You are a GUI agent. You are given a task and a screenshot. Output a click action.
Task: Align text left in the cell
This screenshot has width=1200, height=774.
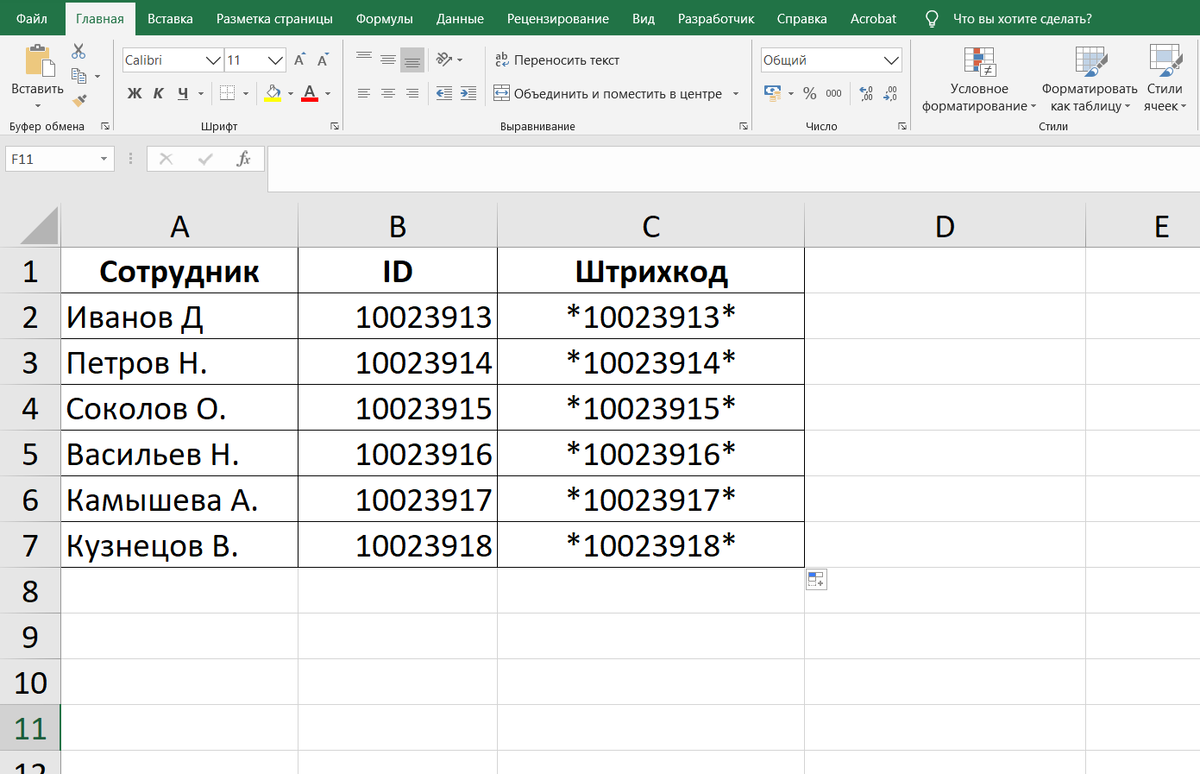(x=364, y=94)
